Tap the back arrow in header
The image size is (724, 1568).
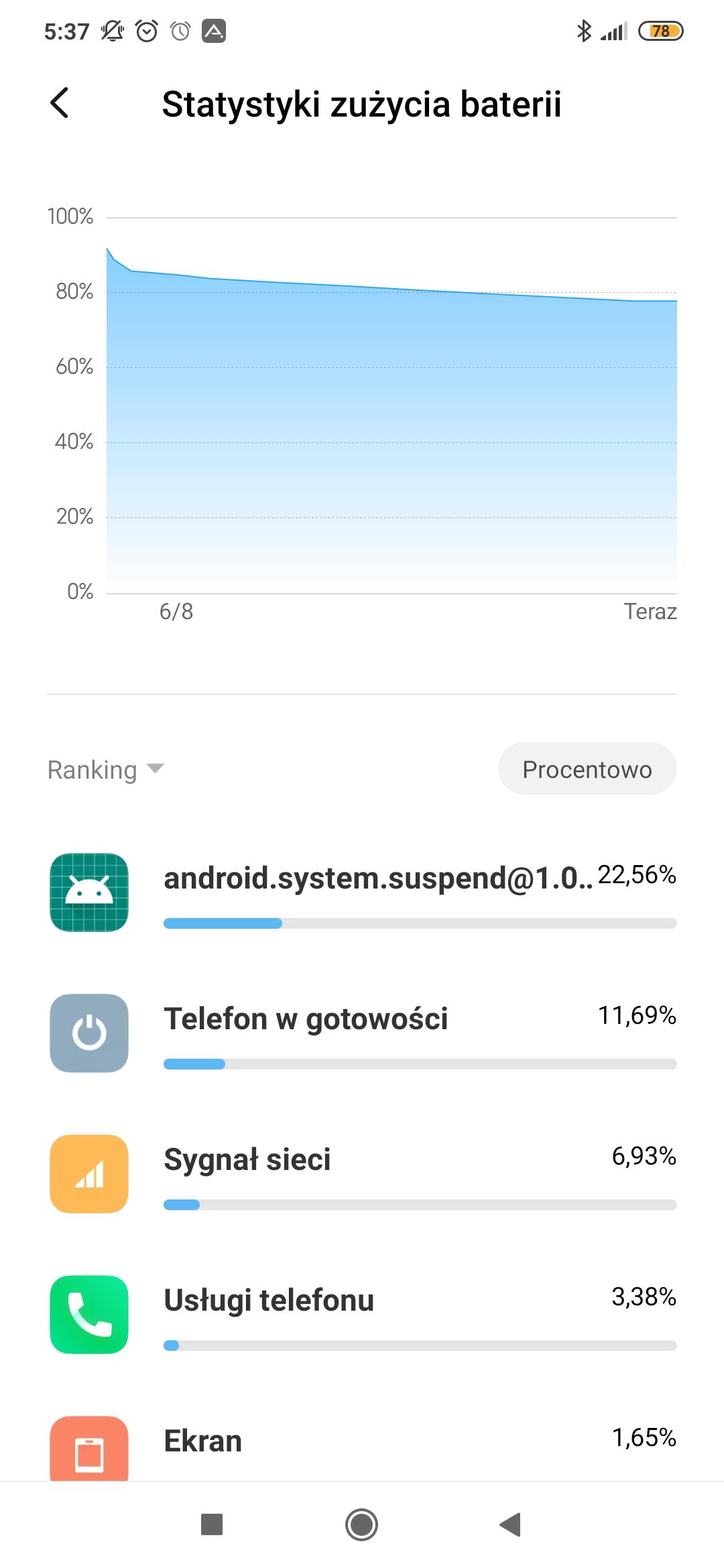[60, 103]
